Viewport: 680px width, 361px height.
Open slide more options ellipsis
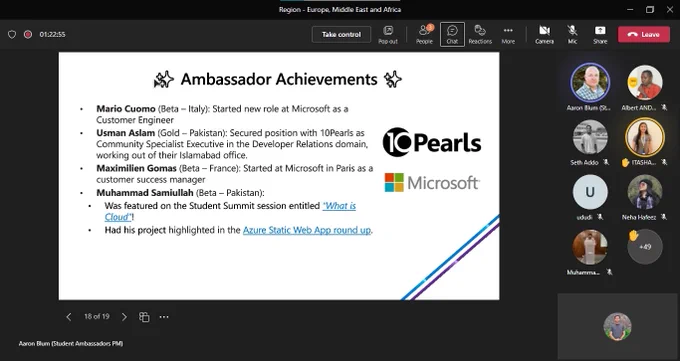coord(164,317)
